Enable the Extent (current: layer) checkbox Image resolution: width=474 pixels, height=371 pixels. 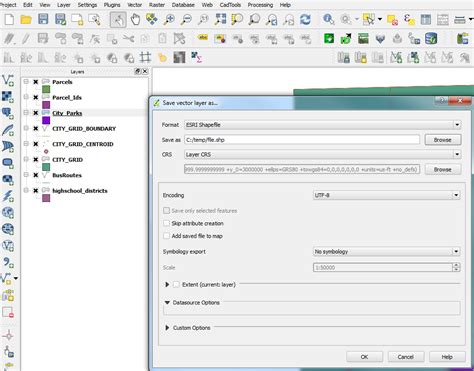coord(176,284)
